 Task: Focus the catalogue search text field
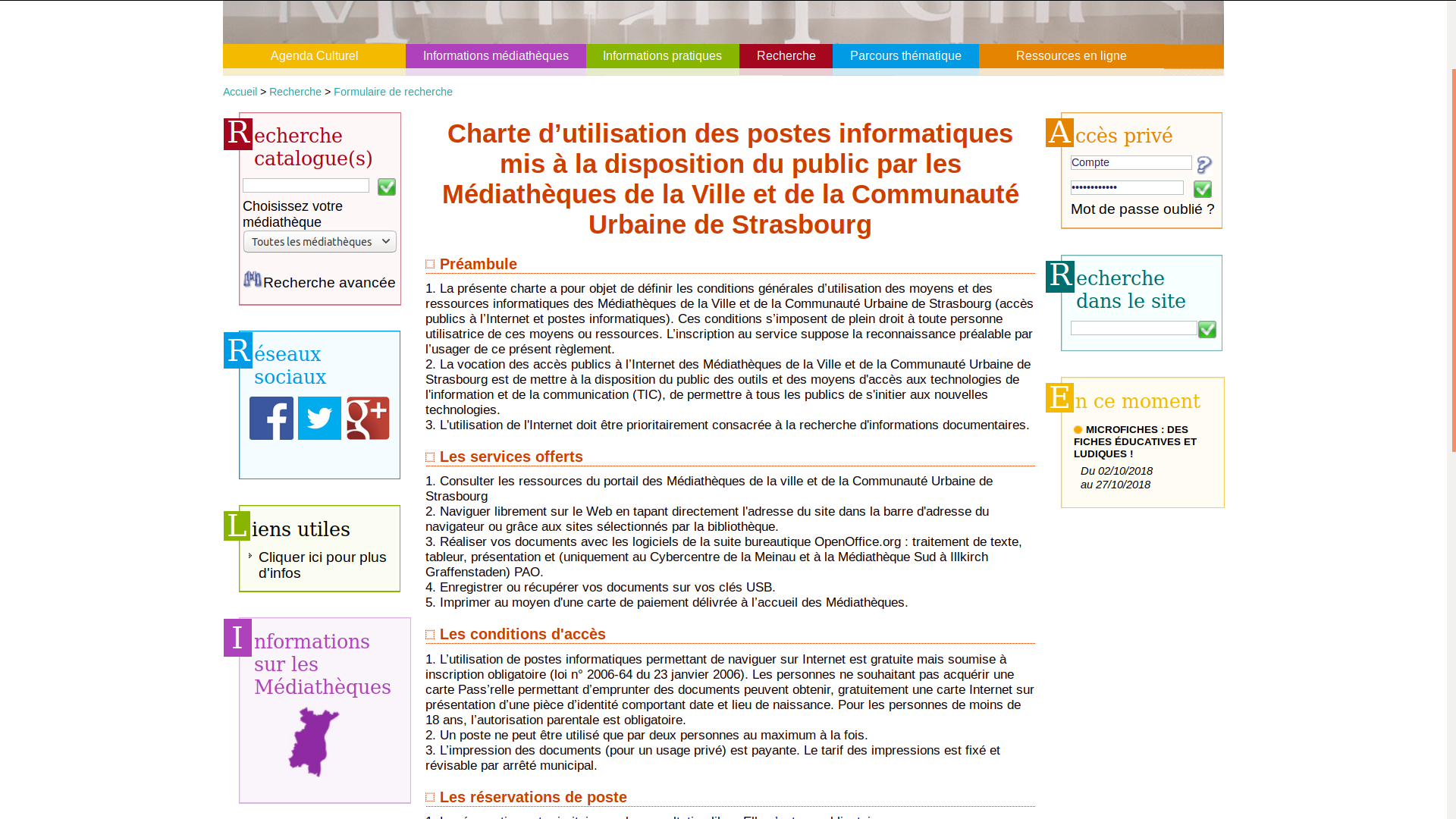point(306,186)
